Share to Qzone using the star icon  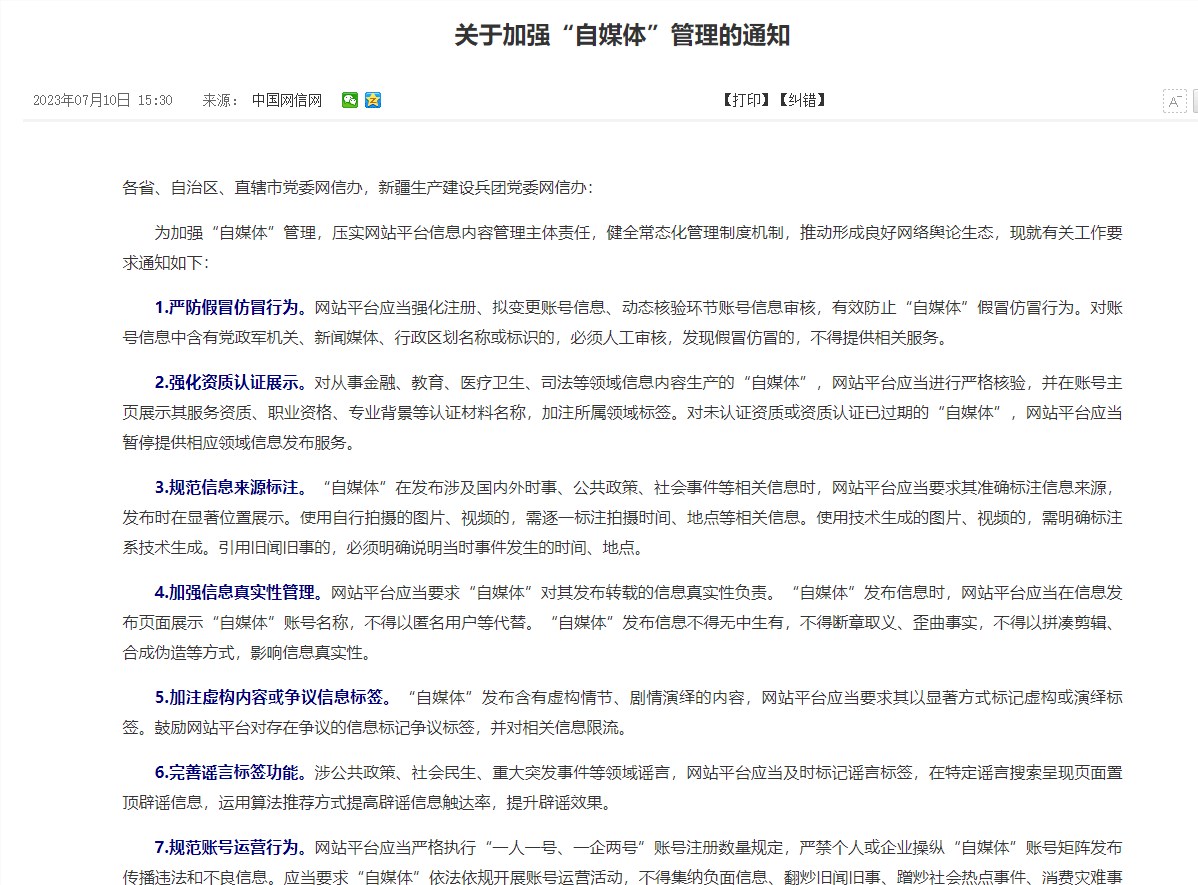tap(373, 100)
